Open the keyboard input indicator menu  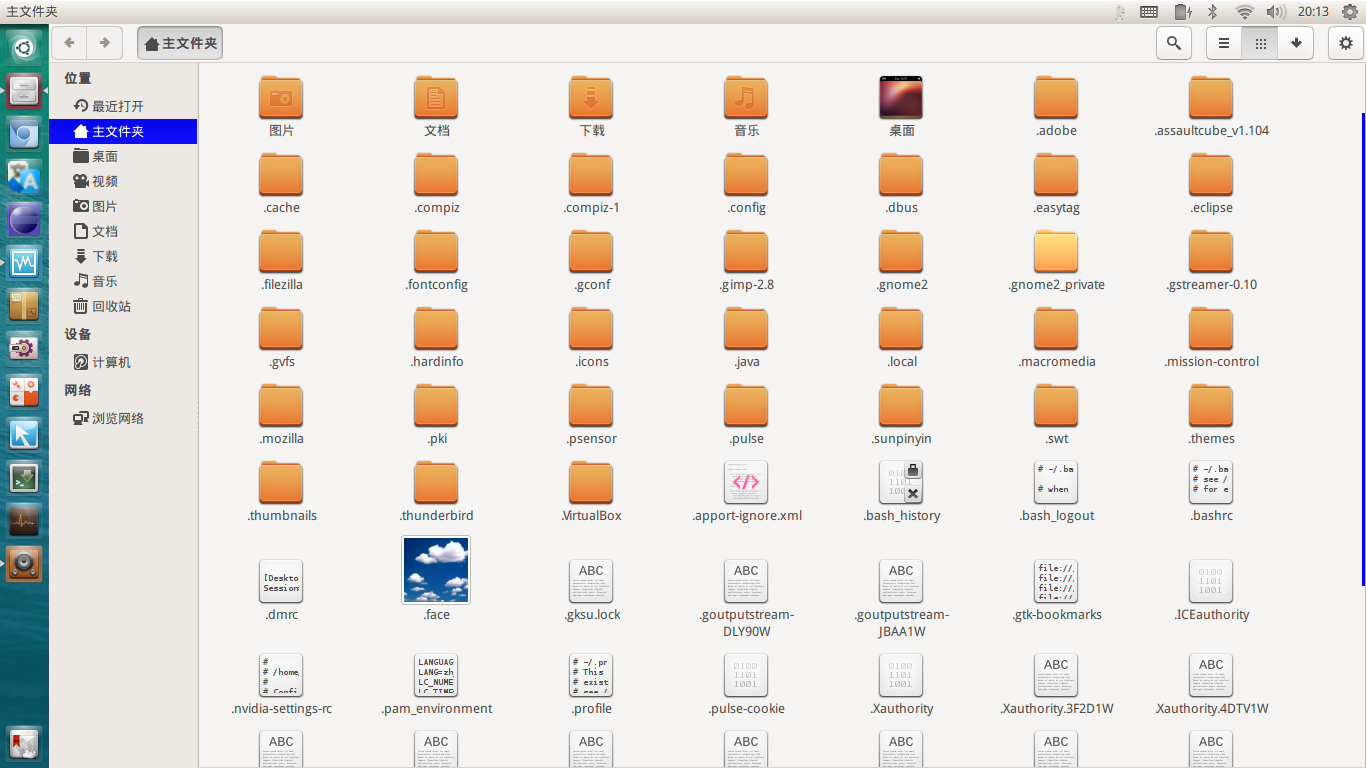click(x=1150, y=11)
